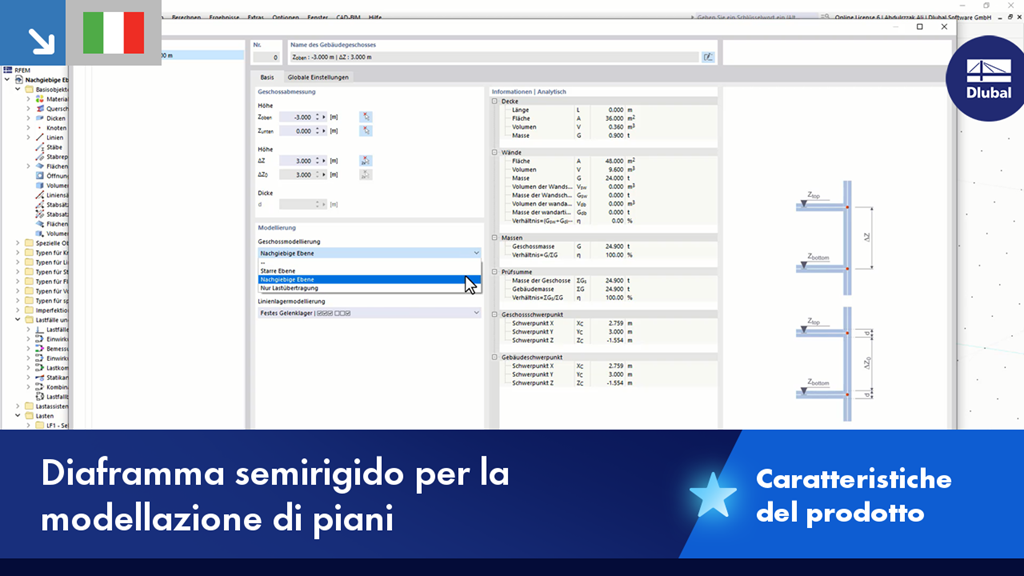Select Starre Ebene from the open dropdown list

[290, 270]
